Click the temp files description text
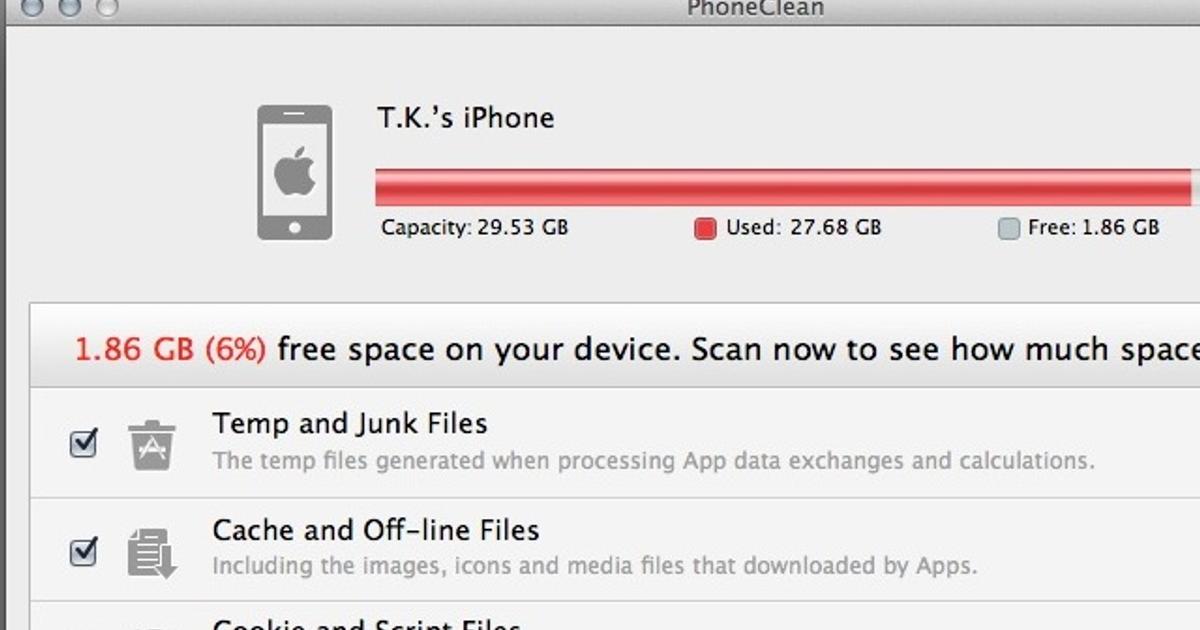This screenshot has width=1200, height=630. point(653,461)
